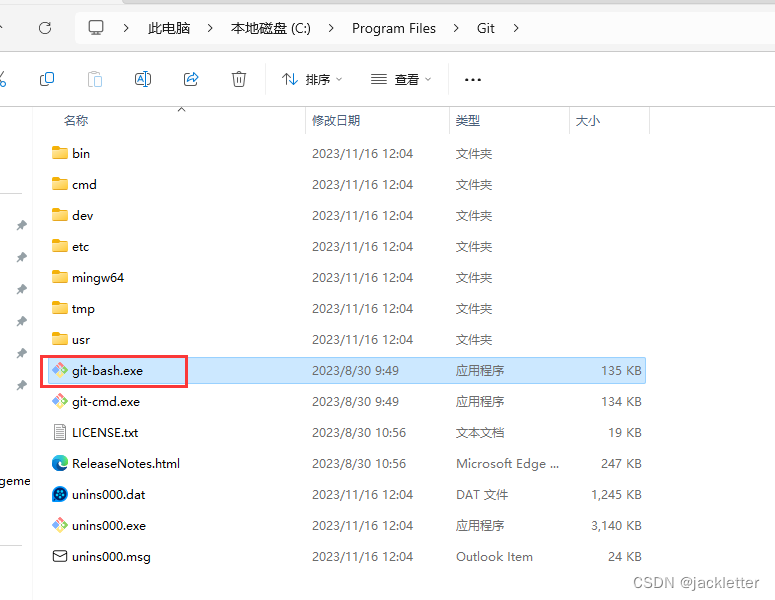Select the bin folder icon

coord(60,153)
